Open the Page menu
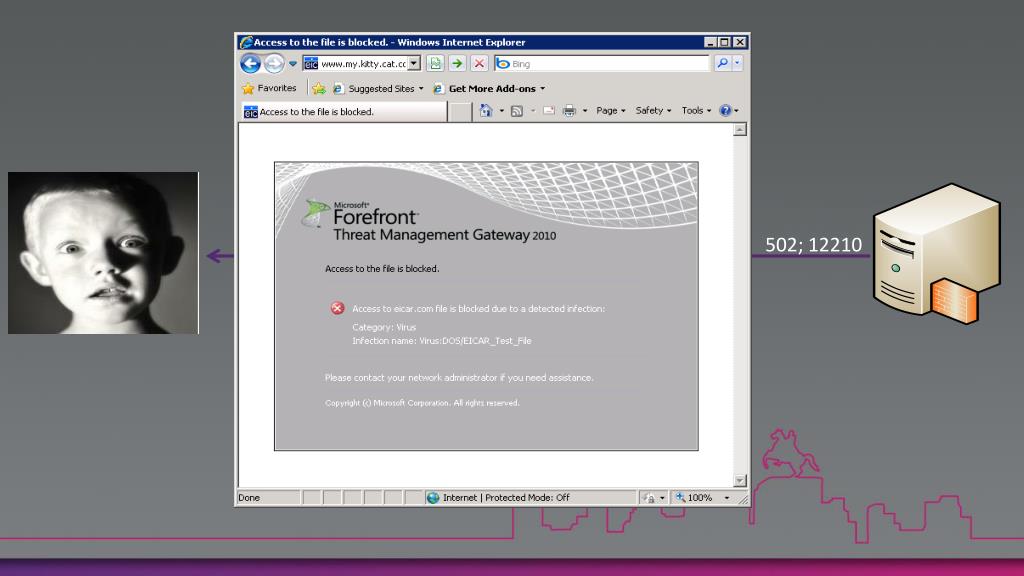The width and height of the screenshot is (1024, 576). click(x=611, y=110)
